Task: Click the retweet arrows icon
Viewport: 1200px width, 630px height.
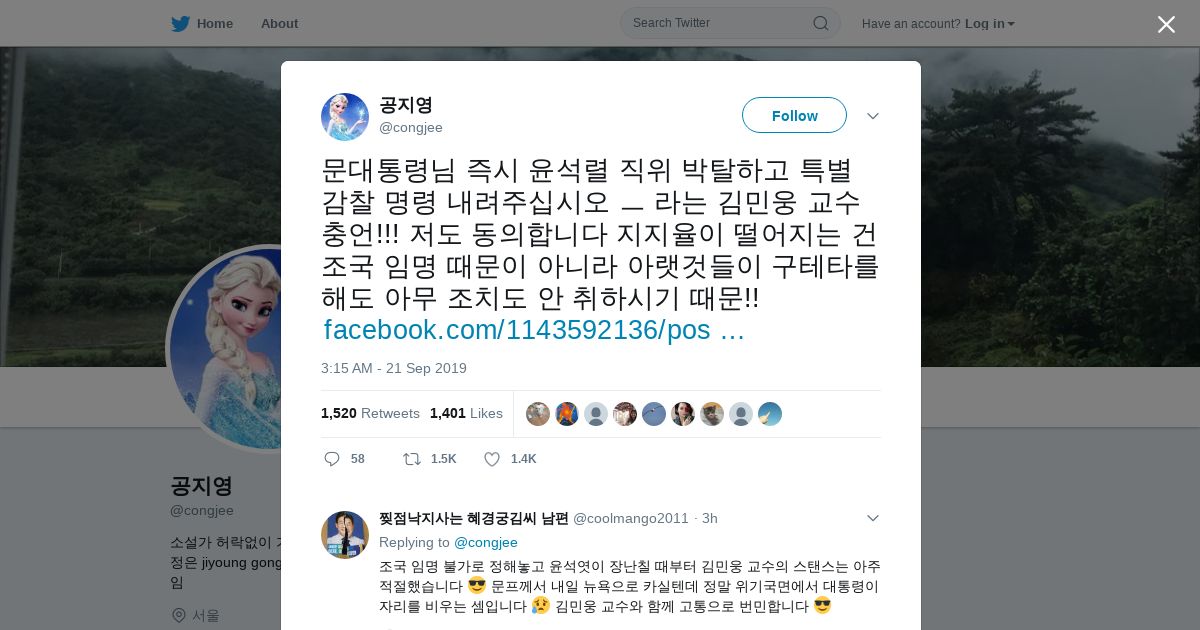Action: pos(411,459)
